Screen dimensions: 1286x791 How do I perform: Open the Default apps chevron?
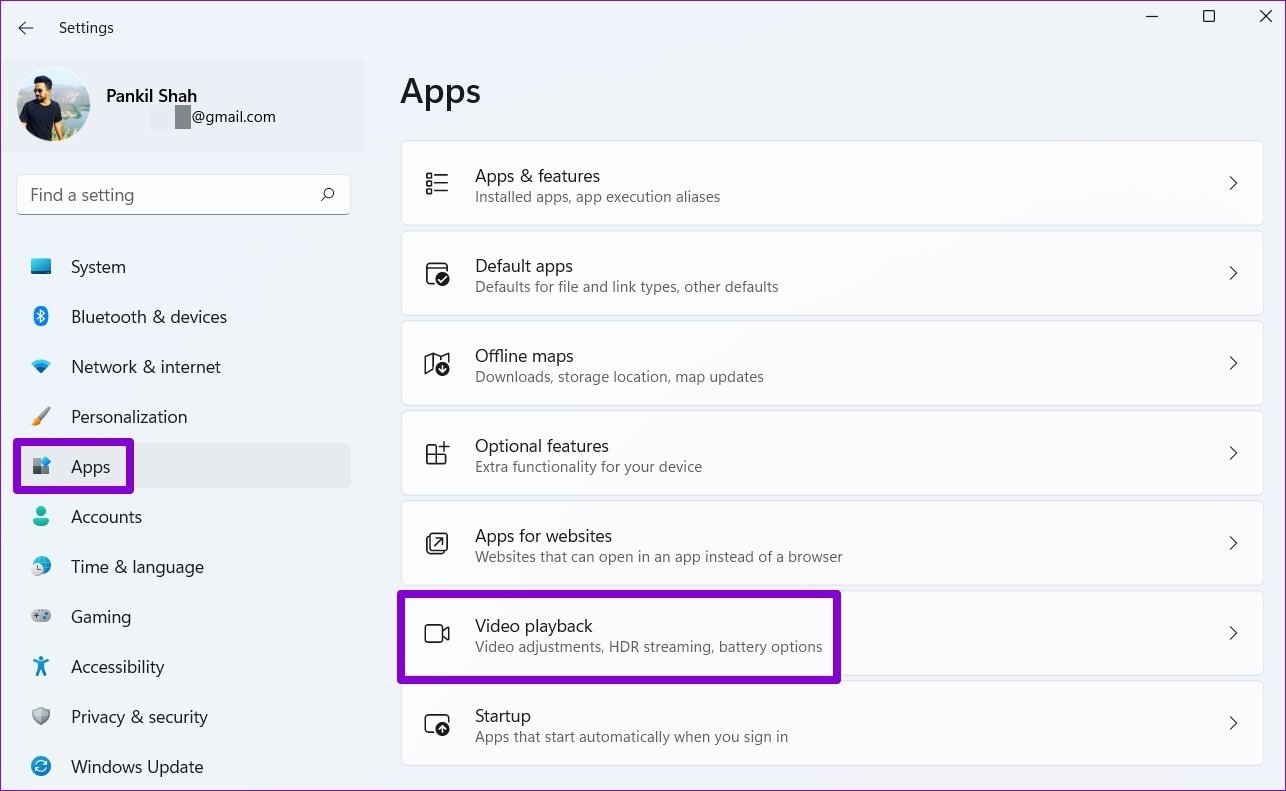(x=1233, y=273)
